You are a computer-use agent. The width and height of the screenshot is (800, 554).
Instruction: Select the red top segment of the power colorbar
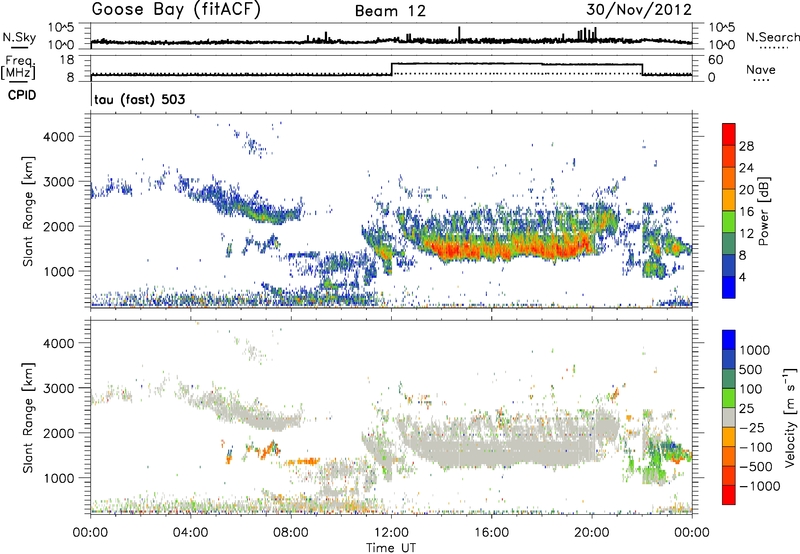[x=729, y=134]
